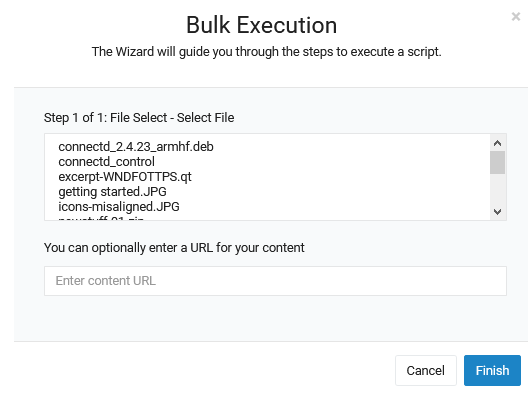Select the partially visible file at list bottom
Screen dimensions: 528x393
pyautogui.click(x=101, y=218)
